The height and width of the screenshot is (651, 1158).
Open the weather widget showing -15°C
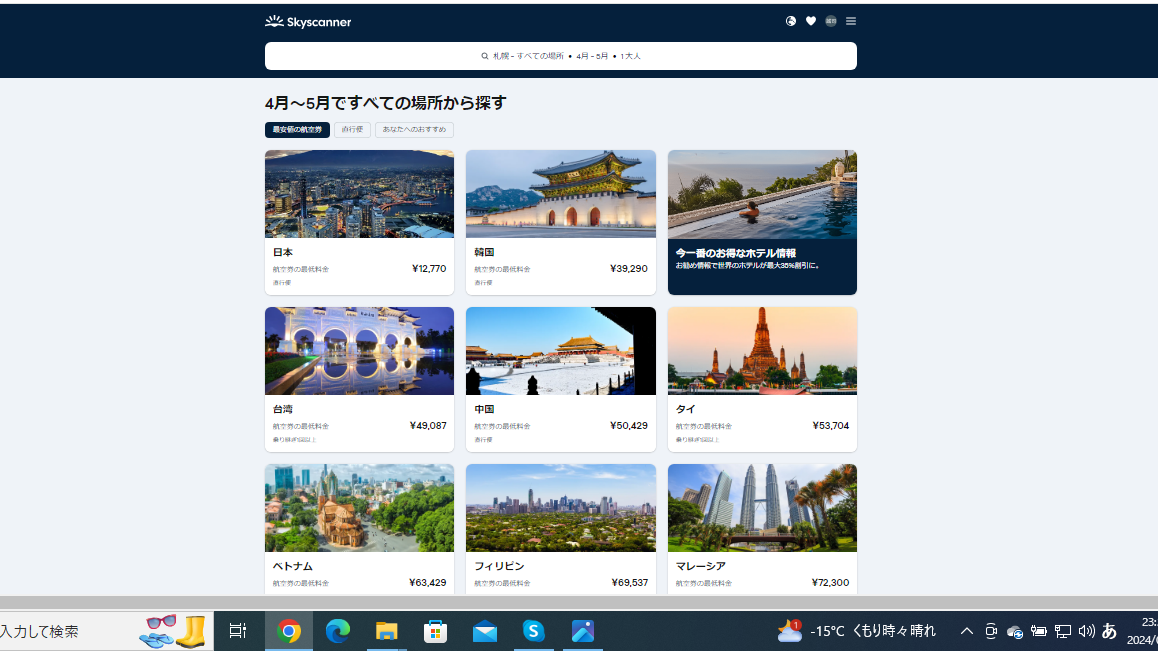point(857,631)
